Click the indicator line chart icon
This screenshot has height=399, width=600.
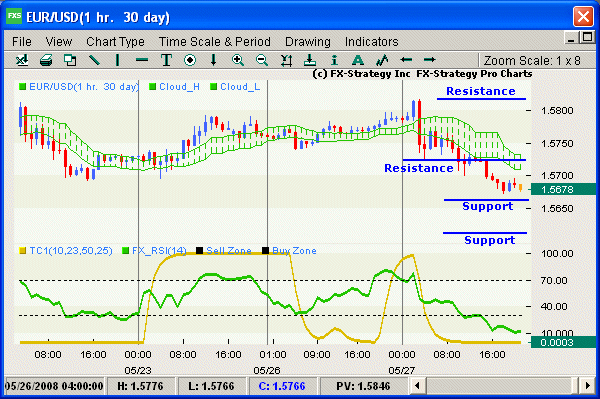coord(382,60)
